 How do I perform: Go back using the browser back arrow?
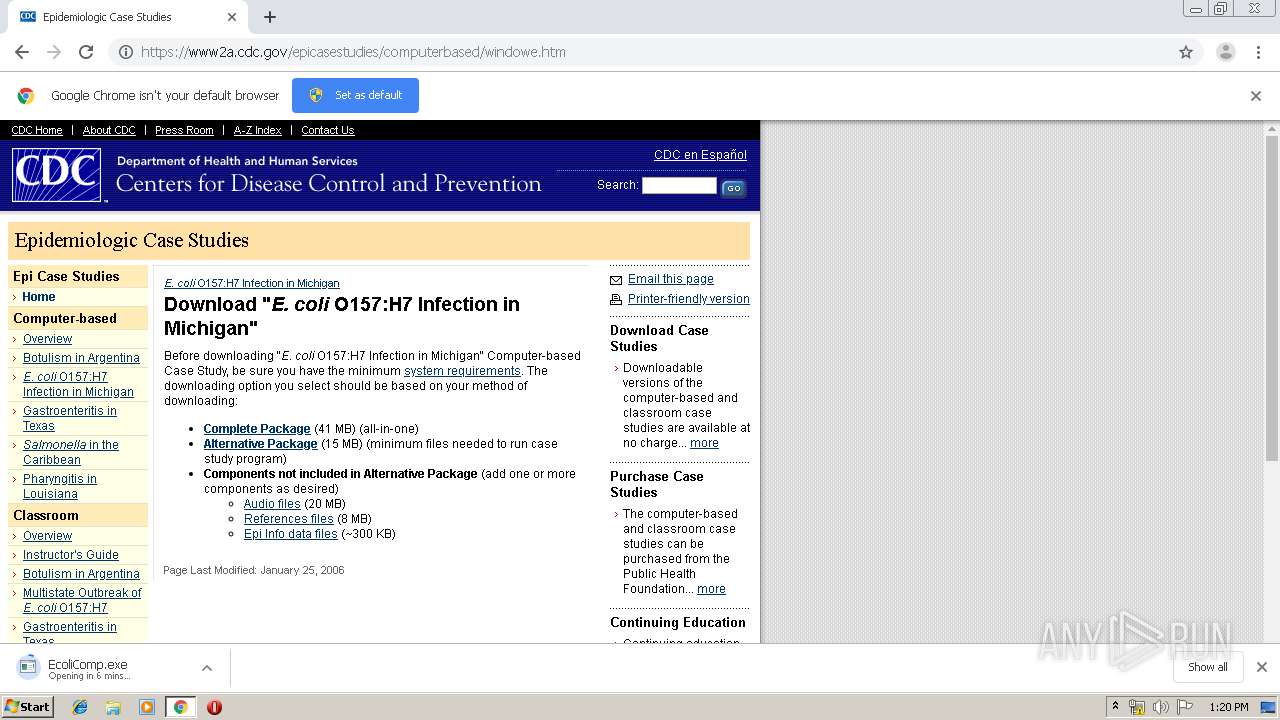click(22, 52)
